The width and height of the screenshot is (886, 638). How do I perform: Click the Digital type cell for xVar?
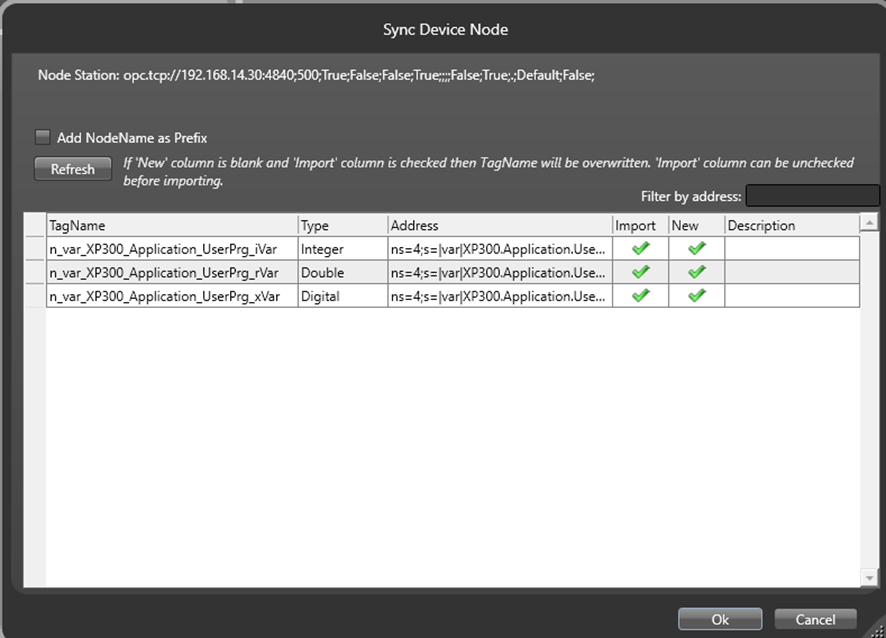pos(342,296)
